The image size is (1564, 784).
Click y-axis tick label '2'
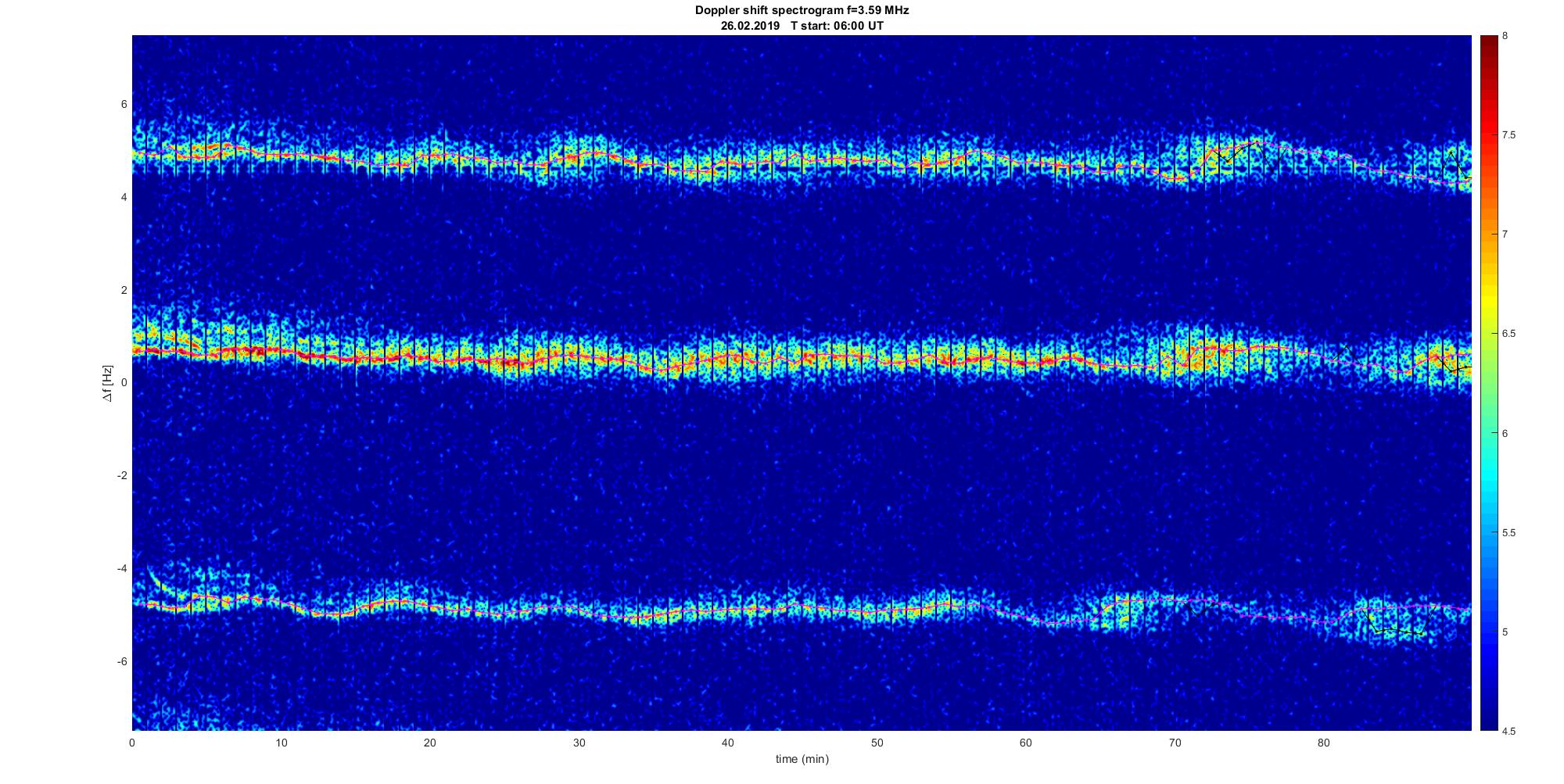[124, 290]
